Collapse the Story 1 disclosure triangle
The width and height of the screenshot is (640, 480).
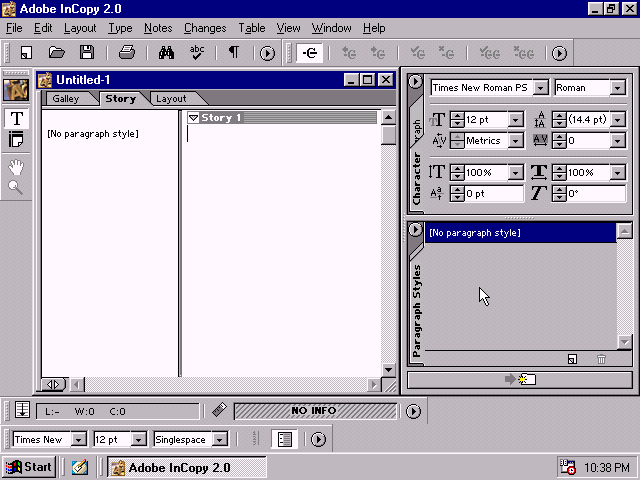pyautogui.click(x=194, y=118)
